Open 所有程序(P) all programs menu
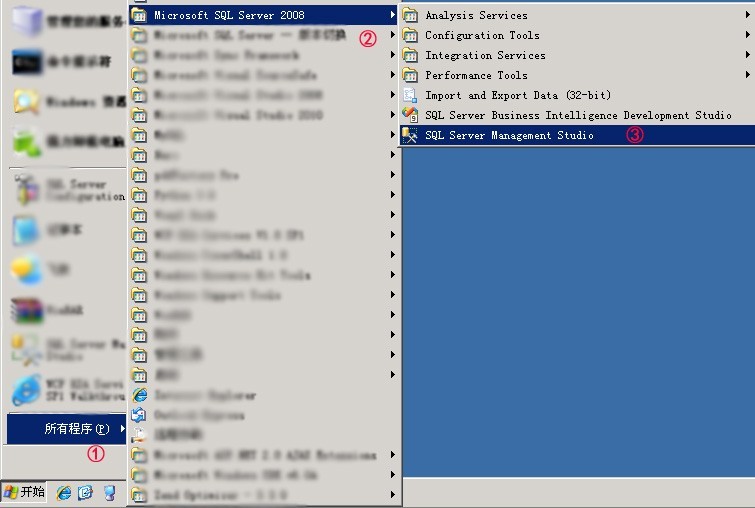The height and width of the screenshot is (508, 755). [66, 429]
